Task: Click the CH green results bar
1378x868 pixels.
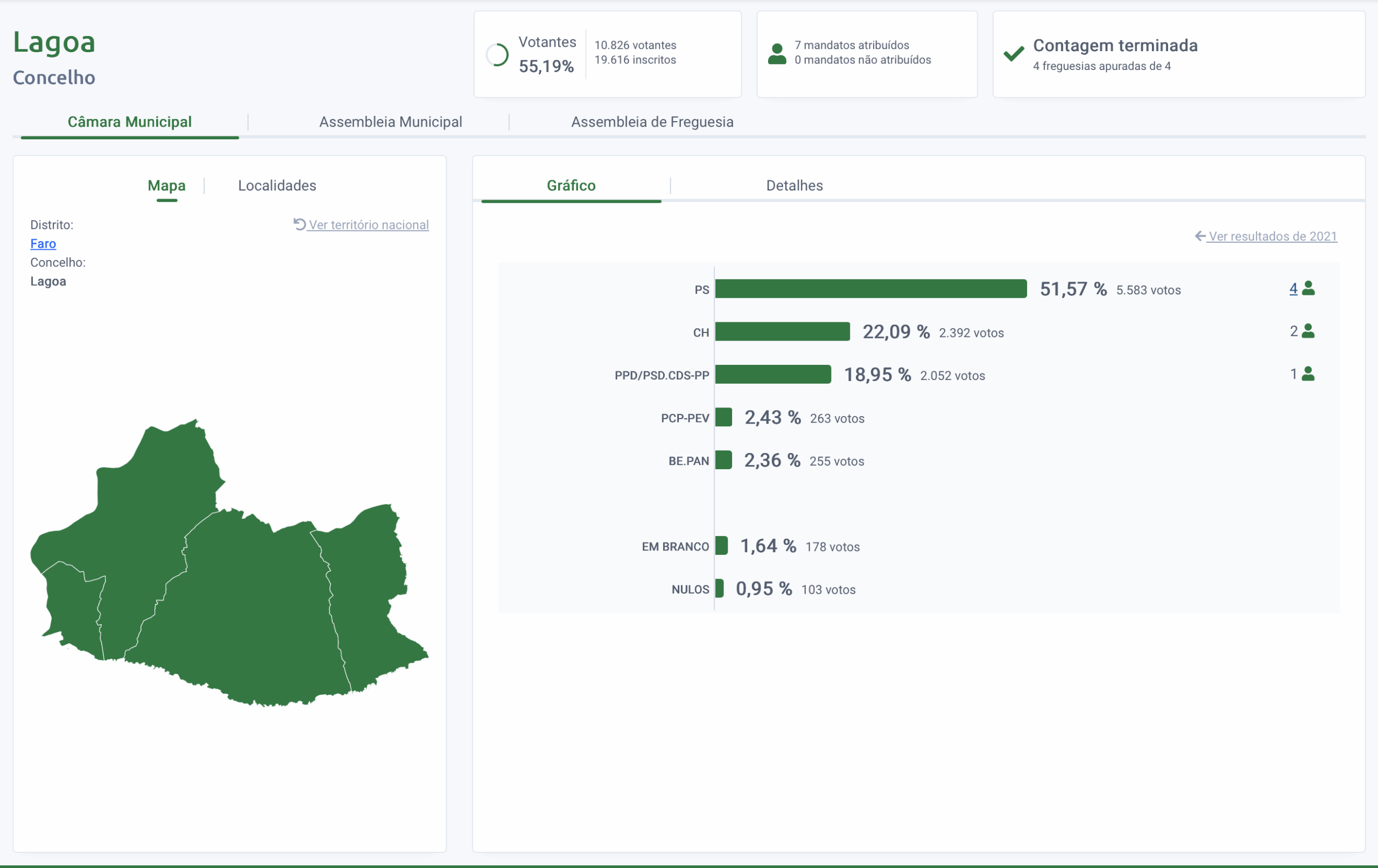Action: point(782,332)
